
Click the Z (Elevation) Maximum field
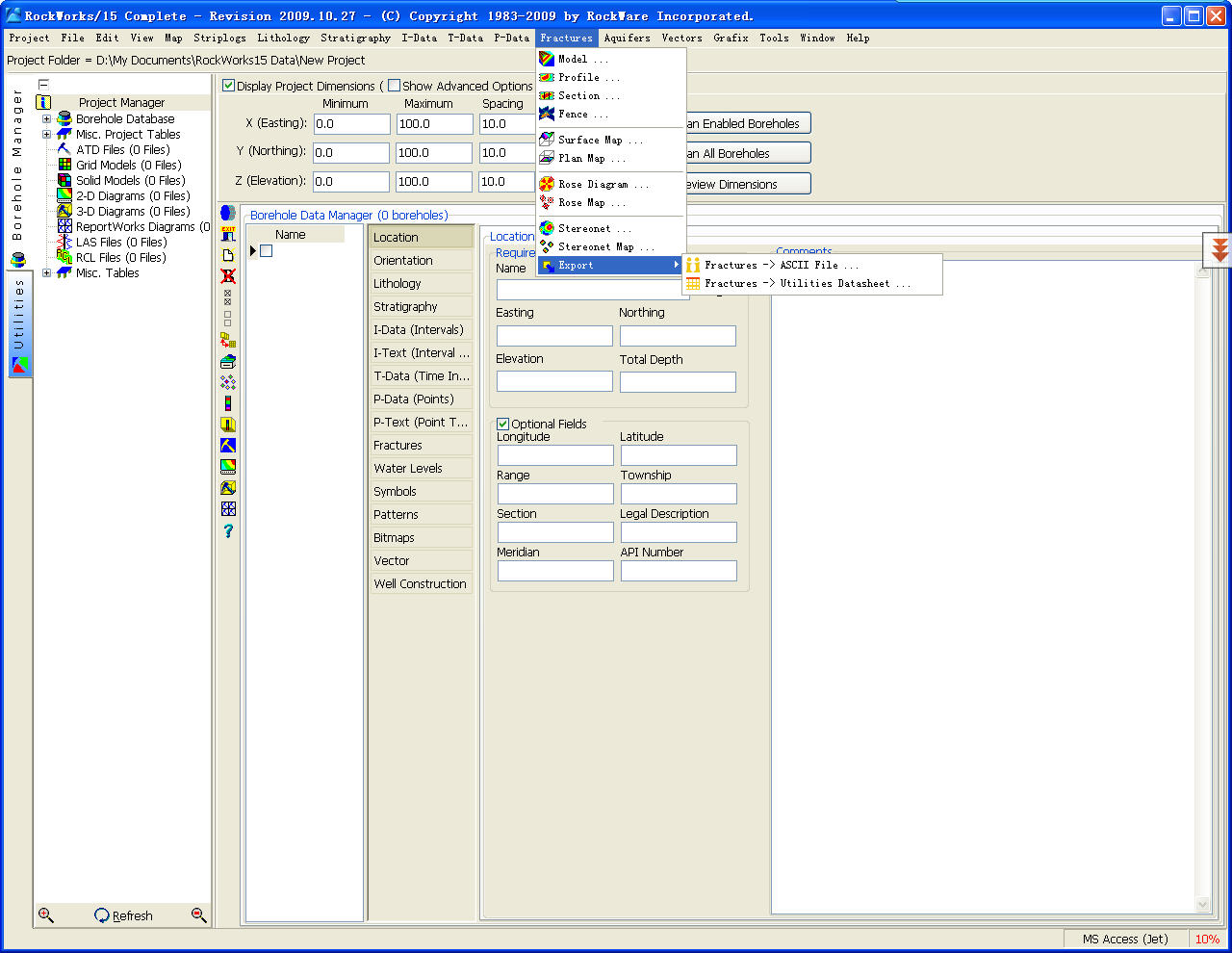pos(435,181)
